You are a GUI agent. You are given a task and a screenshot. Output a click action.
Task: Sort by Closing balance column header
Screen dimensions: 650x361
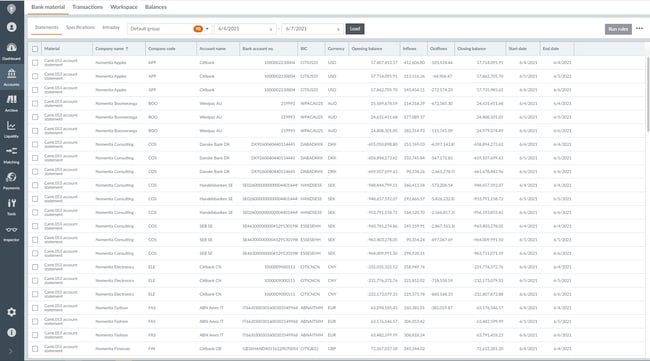click(x=472, y=49)
